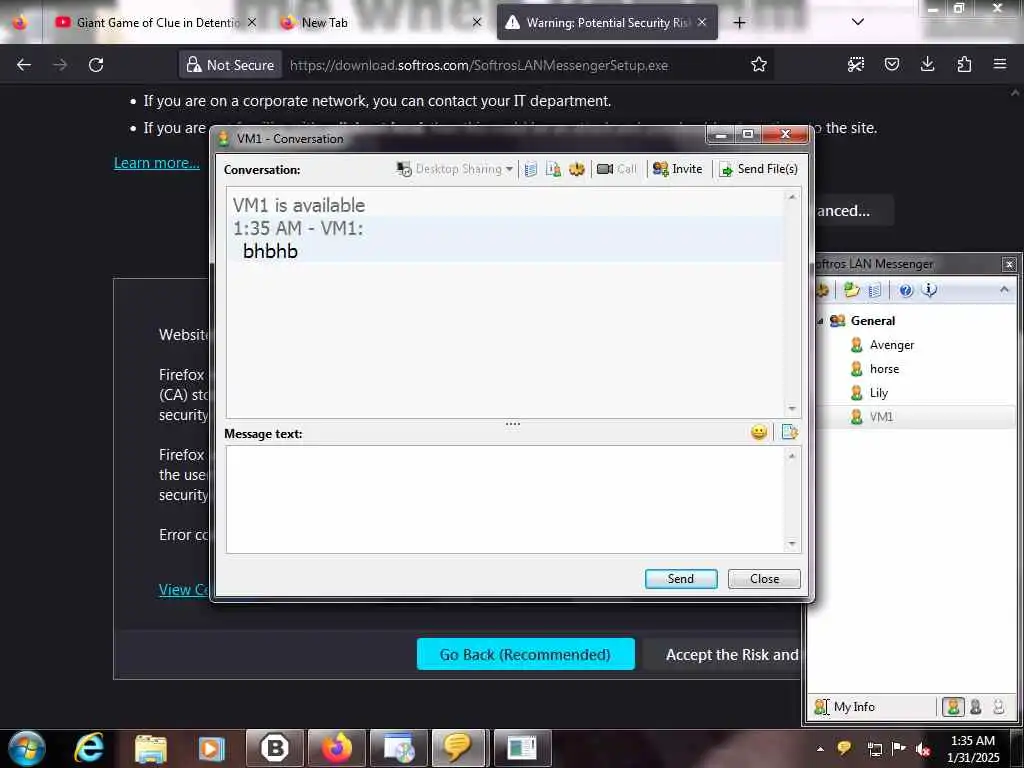Close the New Tab browser tab
This screenshot has width=1024, height=768.
[x=477, y=22]
